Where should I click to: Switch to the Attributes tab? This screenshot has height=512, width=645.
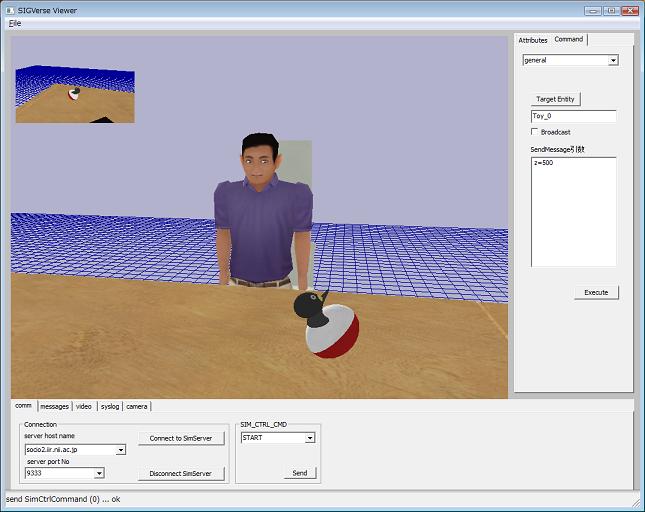[x=532, y=40]
